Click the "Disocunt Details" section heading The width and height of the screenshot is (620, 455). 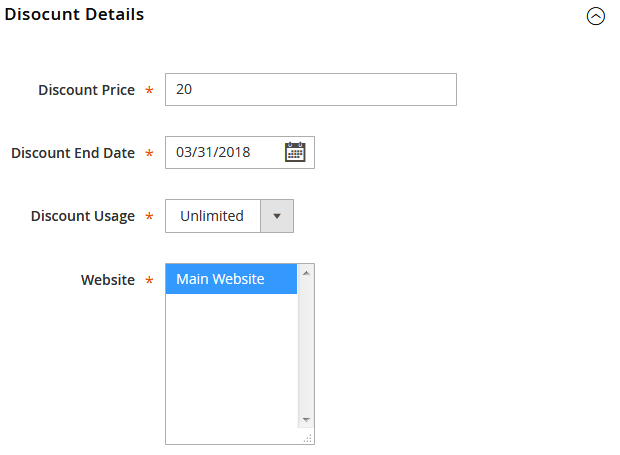tap(74, 15)
